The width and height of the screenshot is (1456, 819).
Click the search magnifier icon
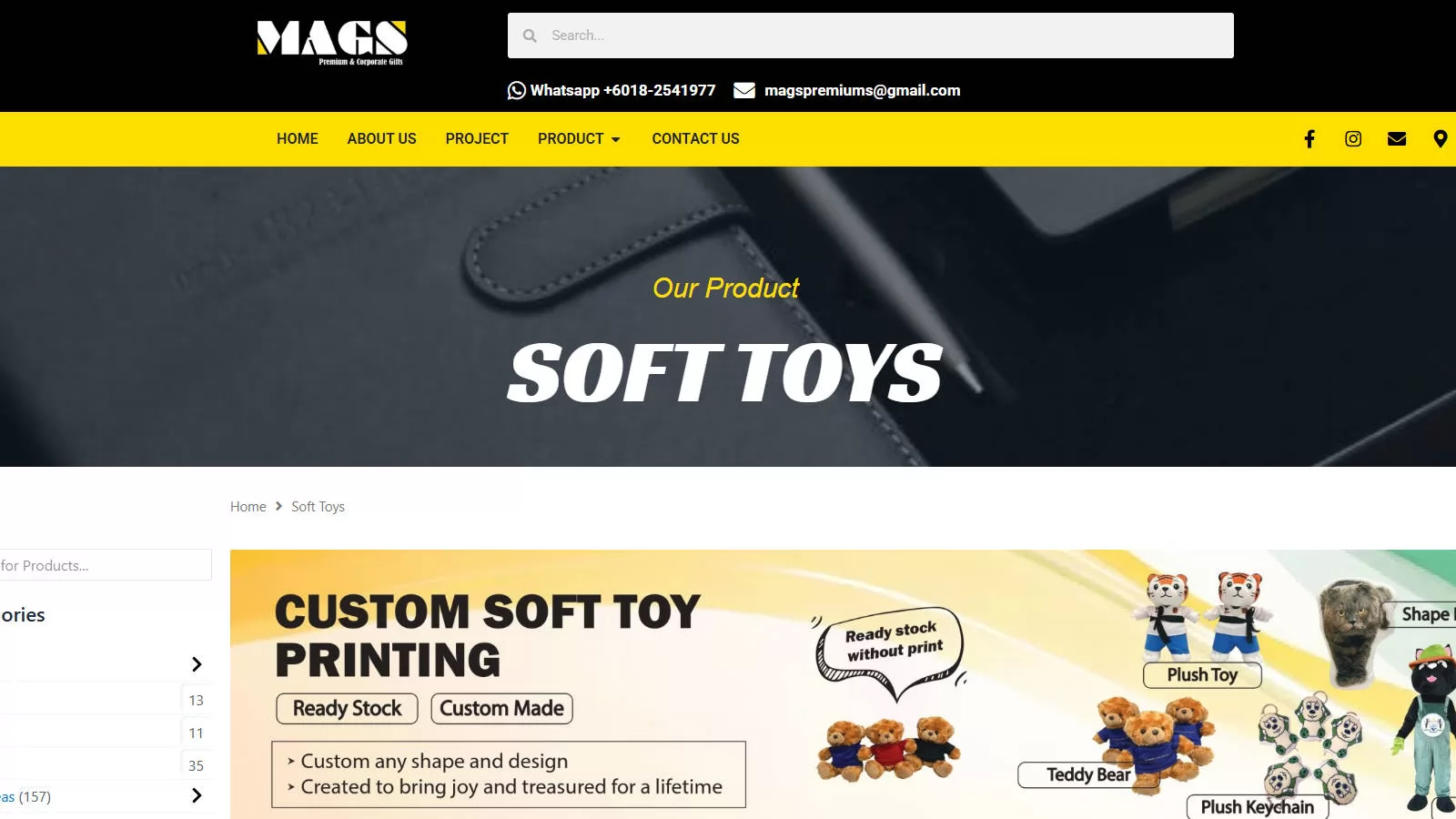click(530, 35)
